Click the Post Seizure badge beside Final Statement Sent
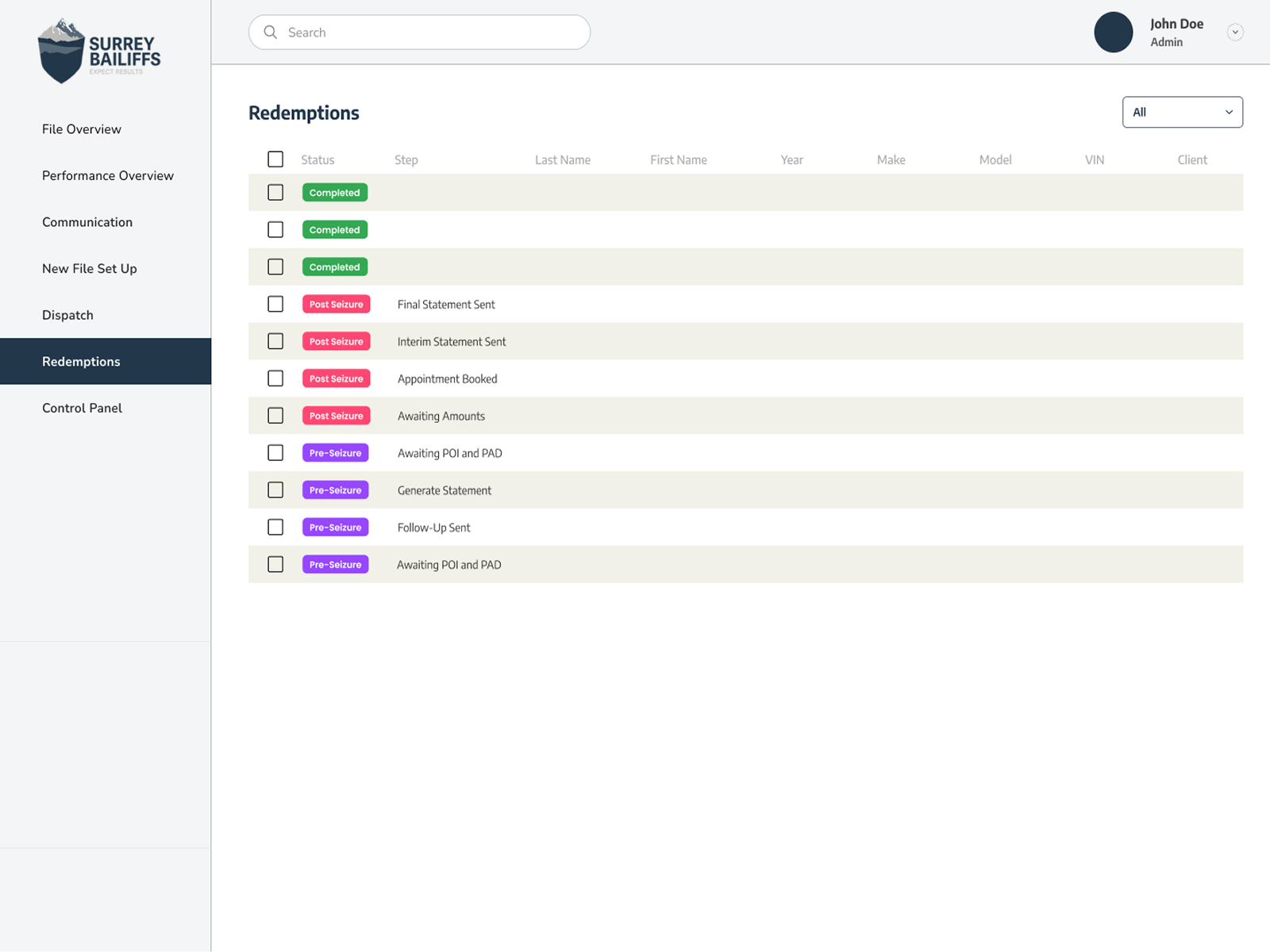 336,304
